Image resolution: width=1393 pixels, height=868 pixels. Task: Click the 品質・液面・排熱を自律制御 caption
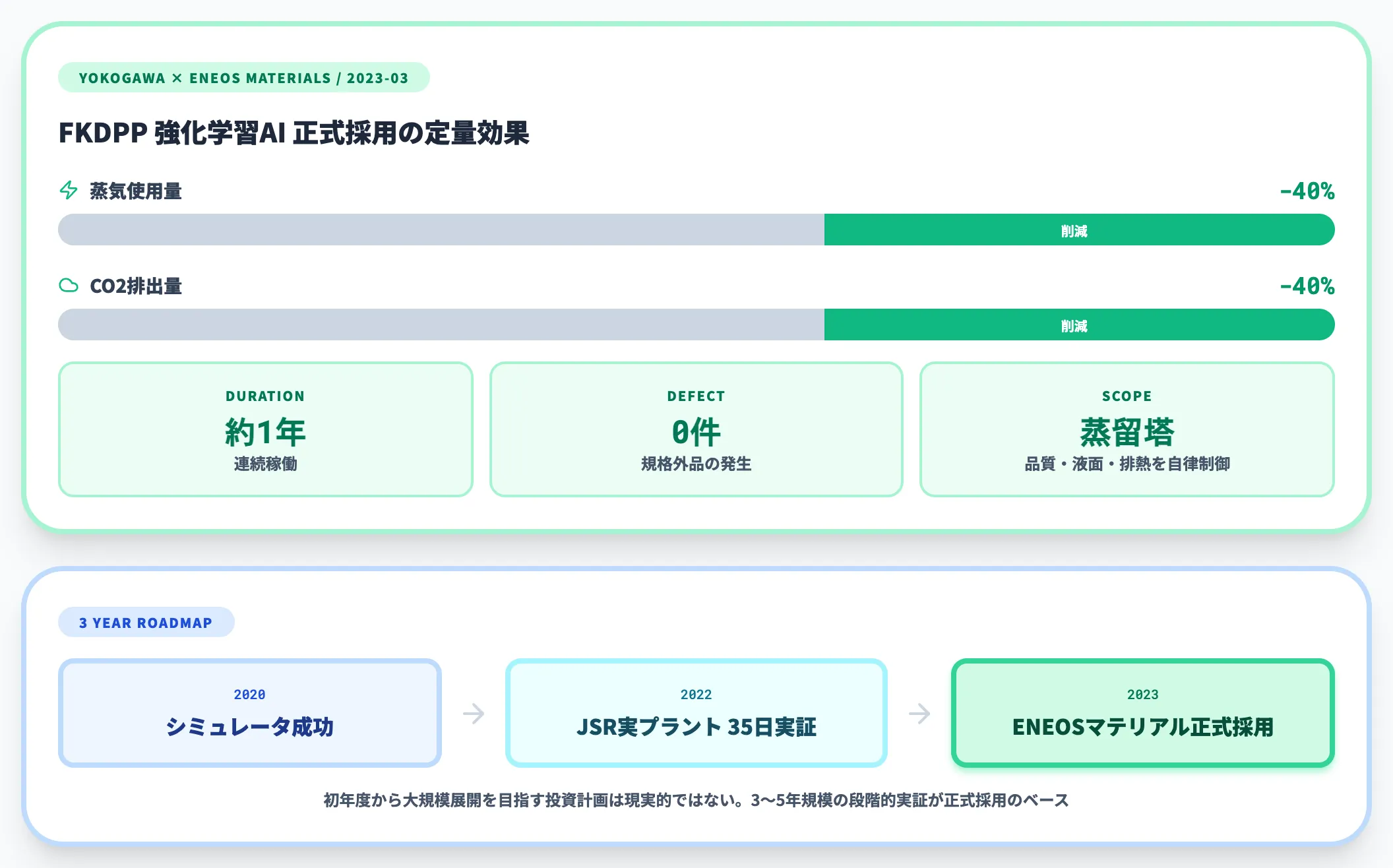(x=1127, y=464)
